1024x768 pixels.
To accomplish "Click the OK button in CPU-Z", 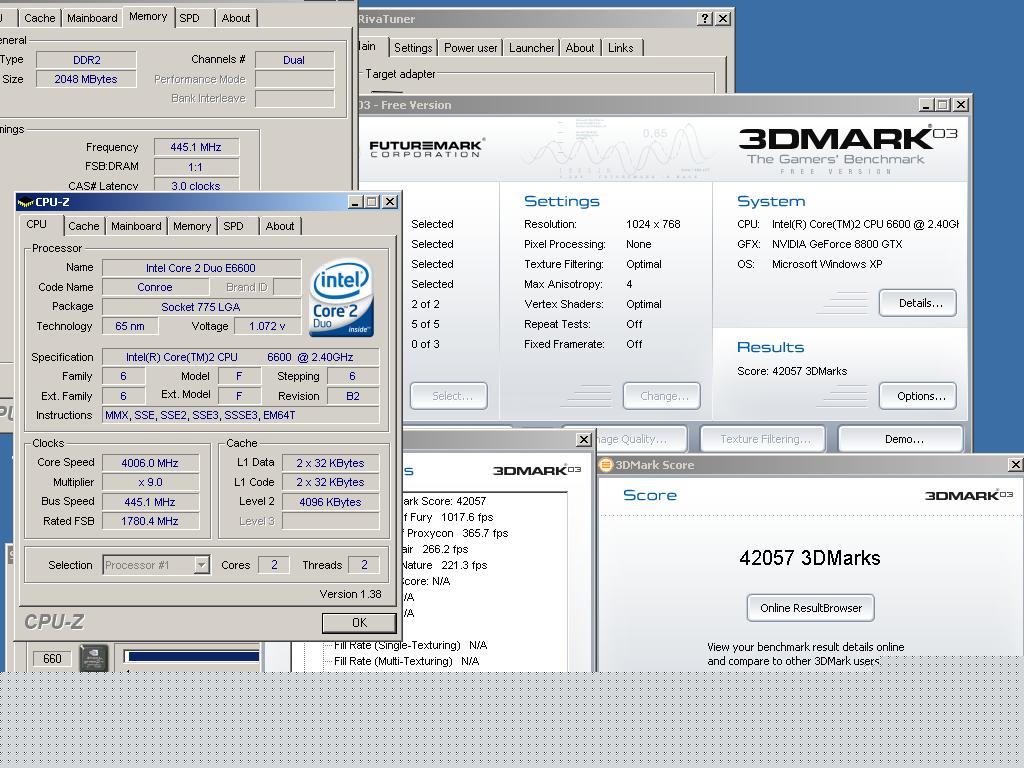I will pos(359,623).
